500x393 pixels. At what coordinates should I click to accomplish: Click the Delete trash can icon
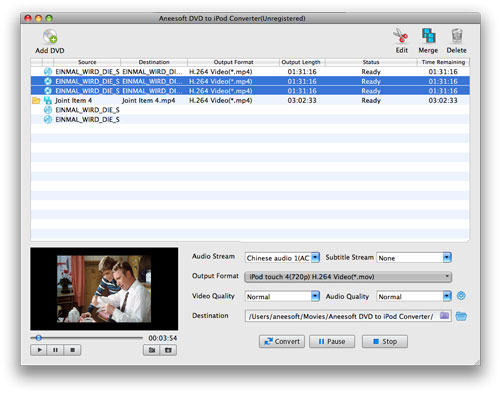tap(457, 36)
